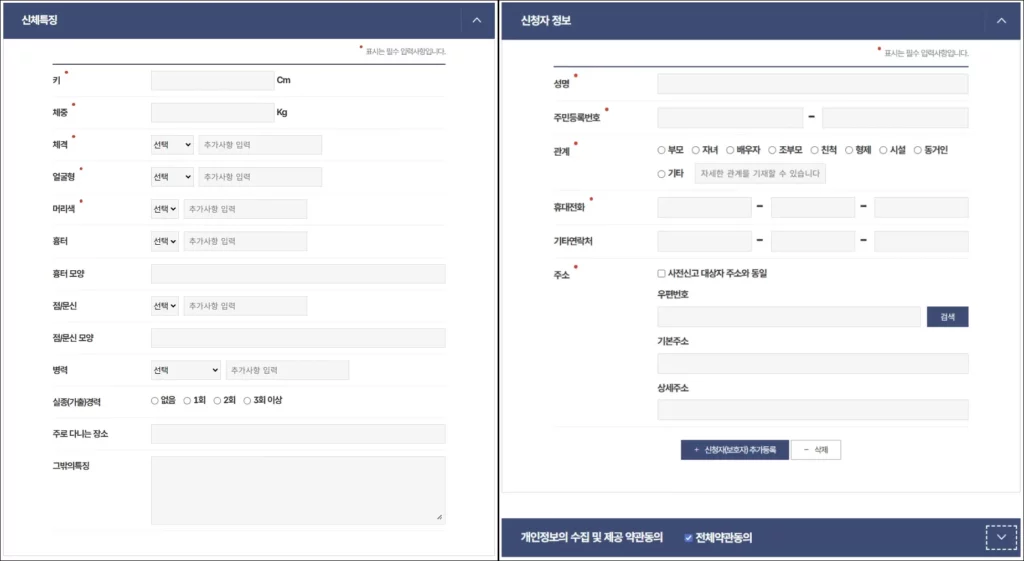Screen dimensions: 1024x561
Task: Focus the 키 height input field
Action: (x=212, y=80)
